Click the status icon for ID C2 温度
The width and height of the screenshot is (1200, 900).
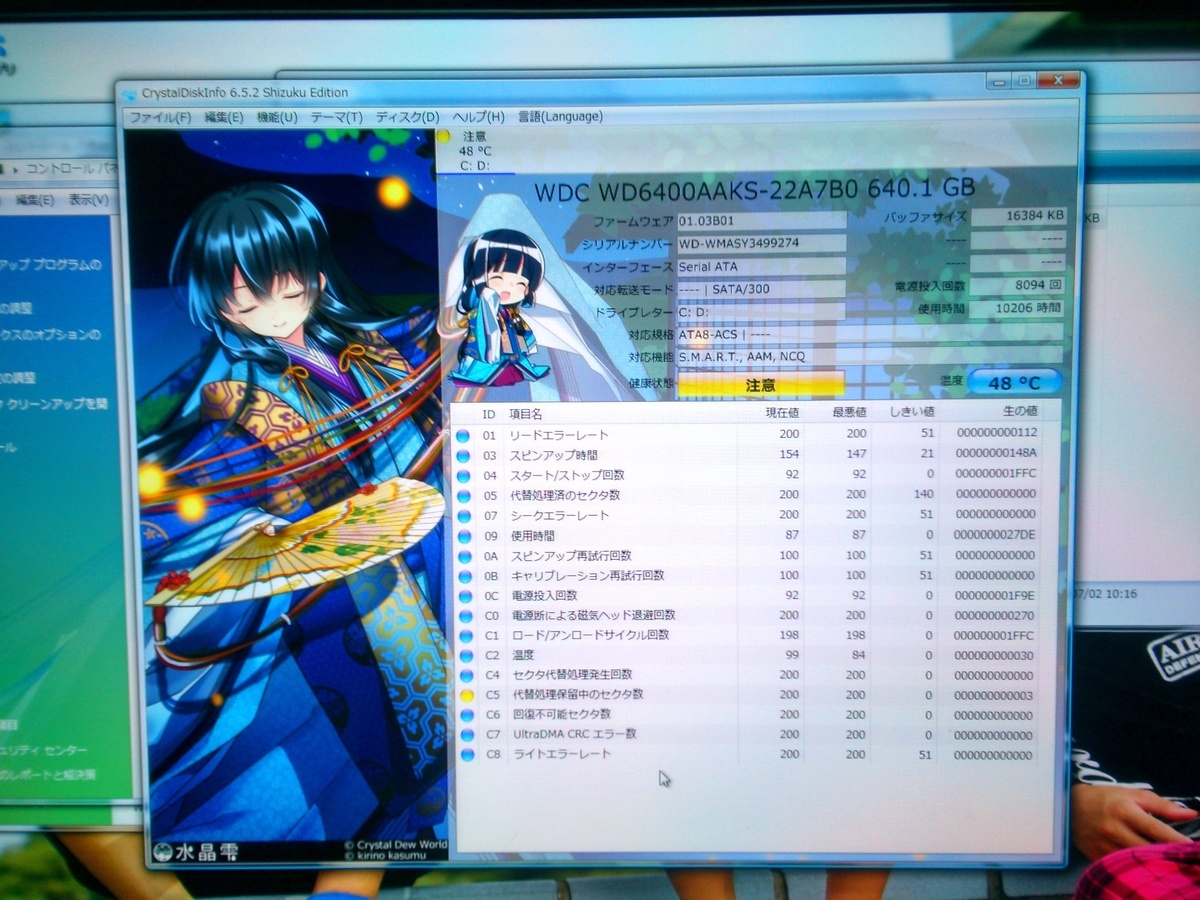click(464, 655)
